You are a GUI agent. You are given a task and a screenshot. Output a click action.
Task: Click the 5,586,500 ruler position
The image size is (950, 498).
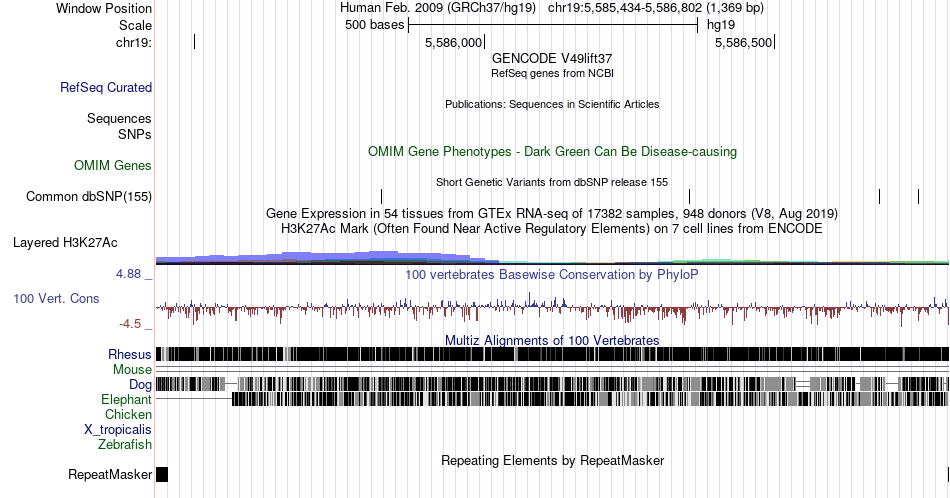click(x=743, y=42)
